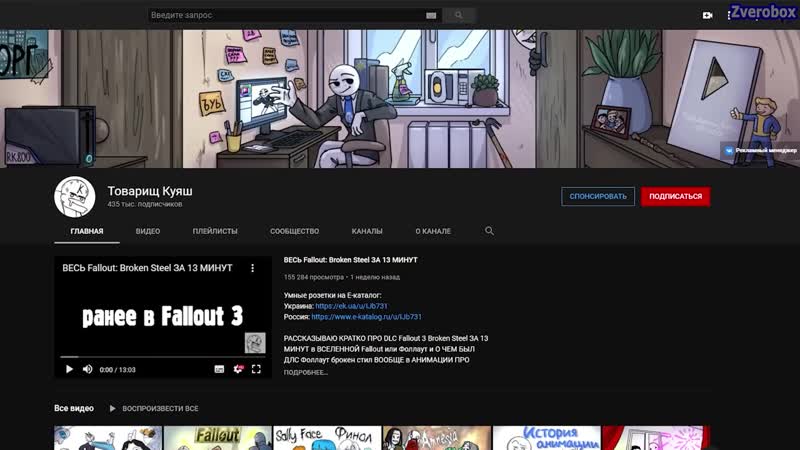This screenshot has width=800, height=450.
Task: Open the ek.ua Ukraine link
Action: (x=352, y=306)
